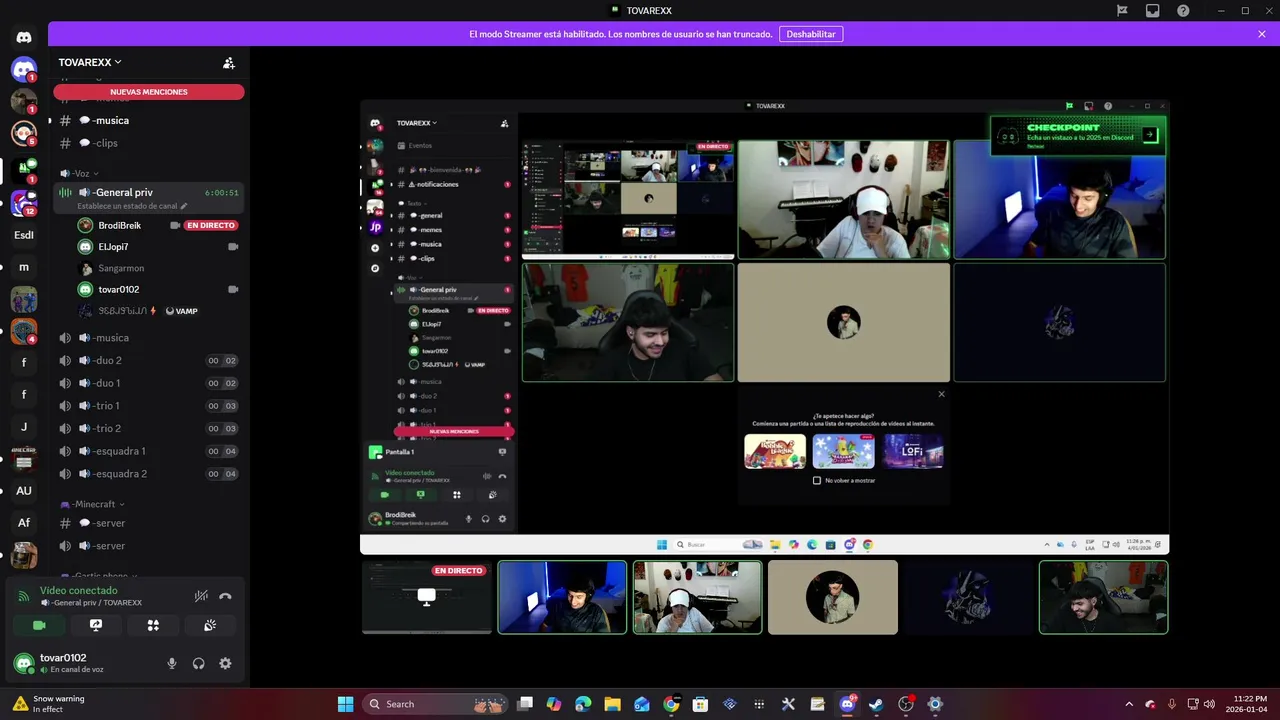Join the -esquadra 2 voice channel
Screen dimensions: 1280x720
tap(149, 474)
